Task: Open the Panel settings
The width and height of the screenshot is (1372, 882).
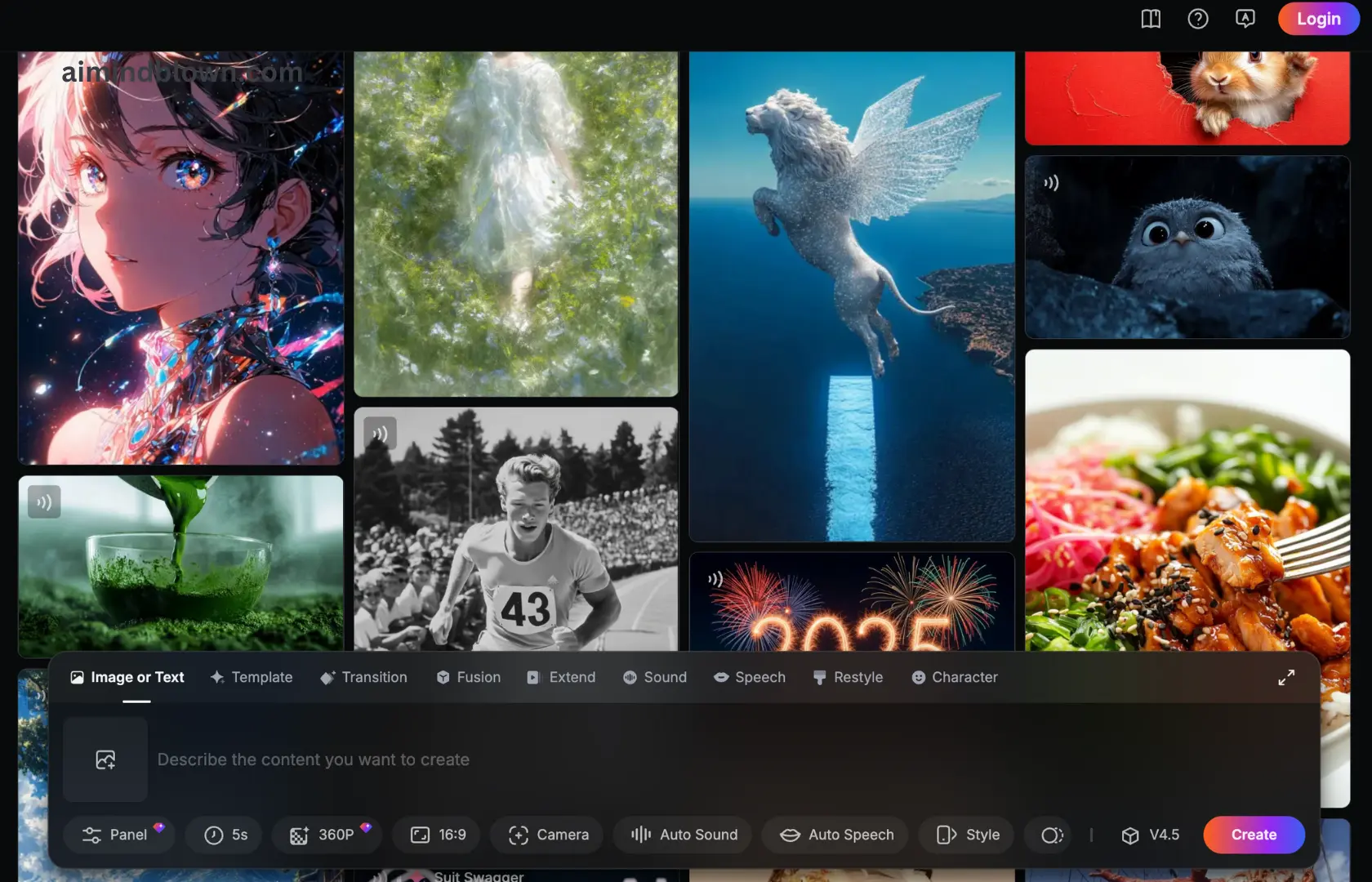Action: coord(116,835)
